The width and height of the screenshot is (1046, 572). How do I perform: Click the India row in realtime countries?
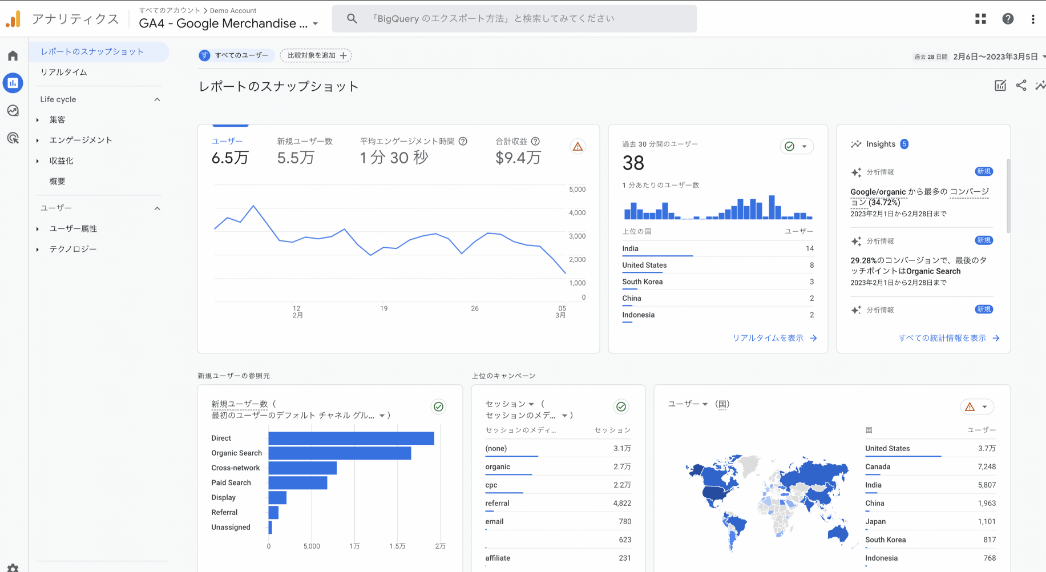[x=718, y=249]
